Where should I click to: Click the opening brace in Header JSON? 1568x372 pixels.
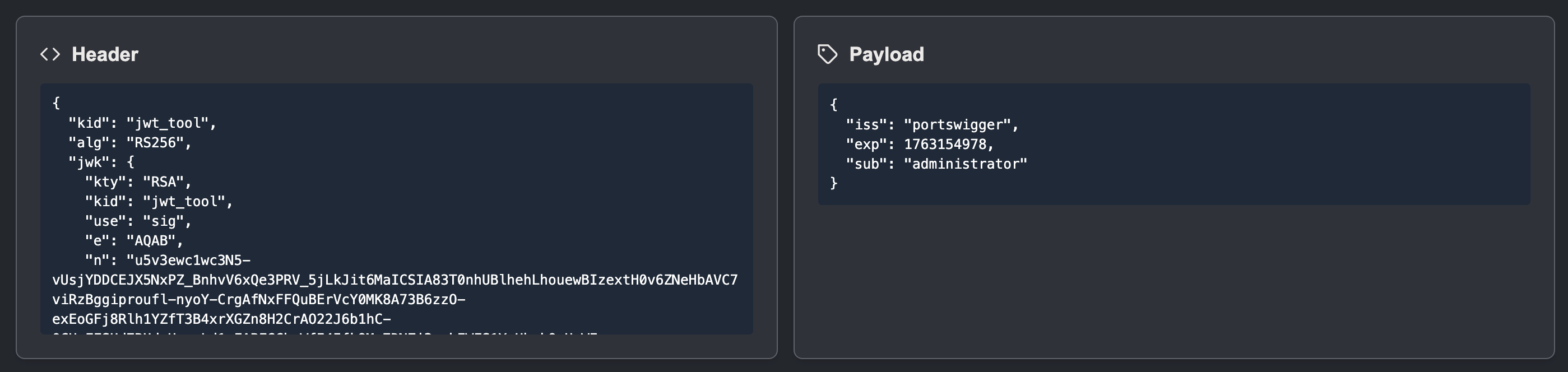pyautogui.click(x=57, y=103)
